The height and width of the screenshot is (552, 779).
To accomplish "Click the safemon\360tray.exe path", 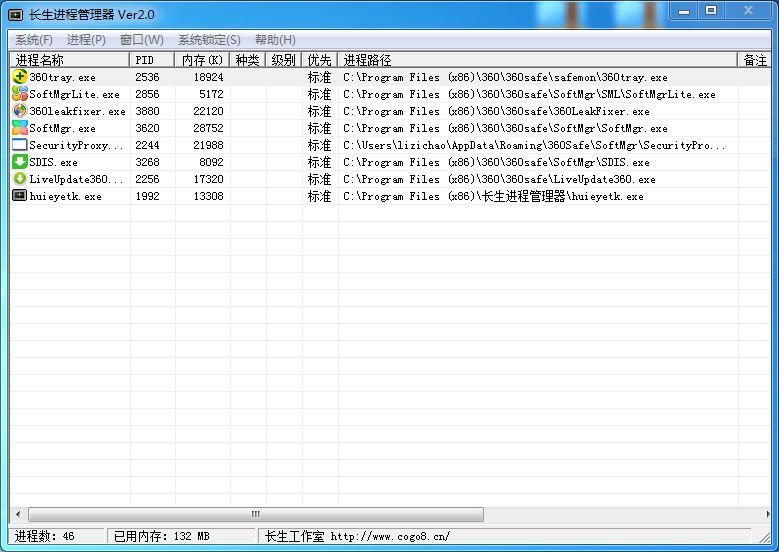I will coord(505,78).
